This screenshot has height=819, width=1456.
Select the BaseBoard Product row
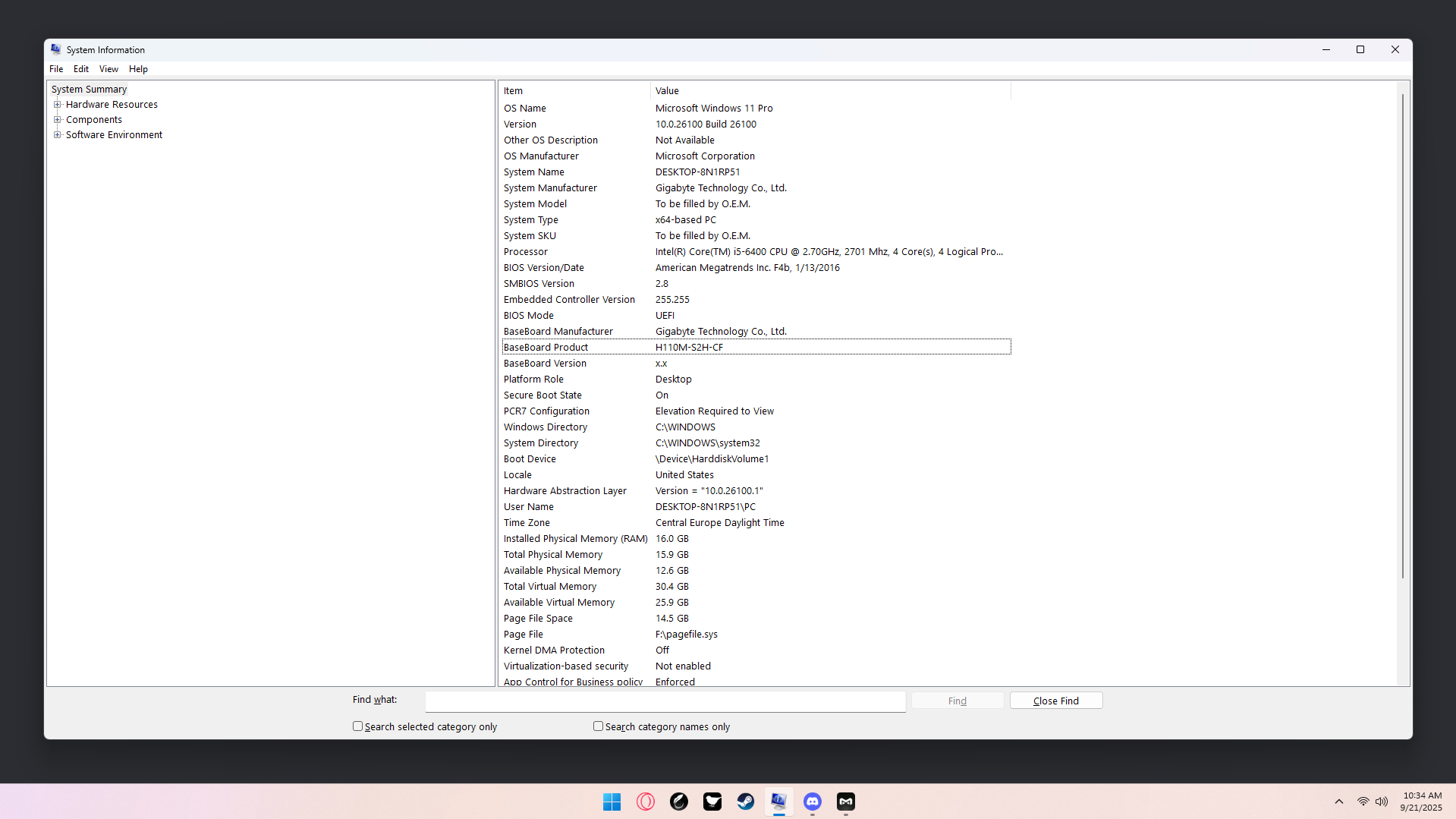click(x=756, y=348)
